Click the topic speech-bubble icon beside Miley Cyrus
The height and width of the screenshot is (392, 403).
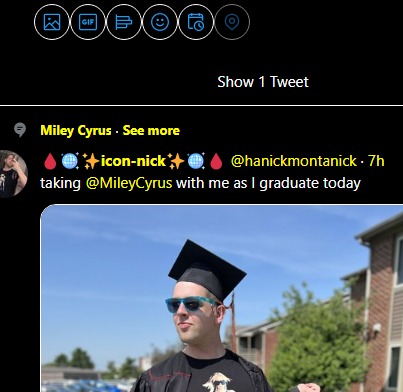pos(20,130)
